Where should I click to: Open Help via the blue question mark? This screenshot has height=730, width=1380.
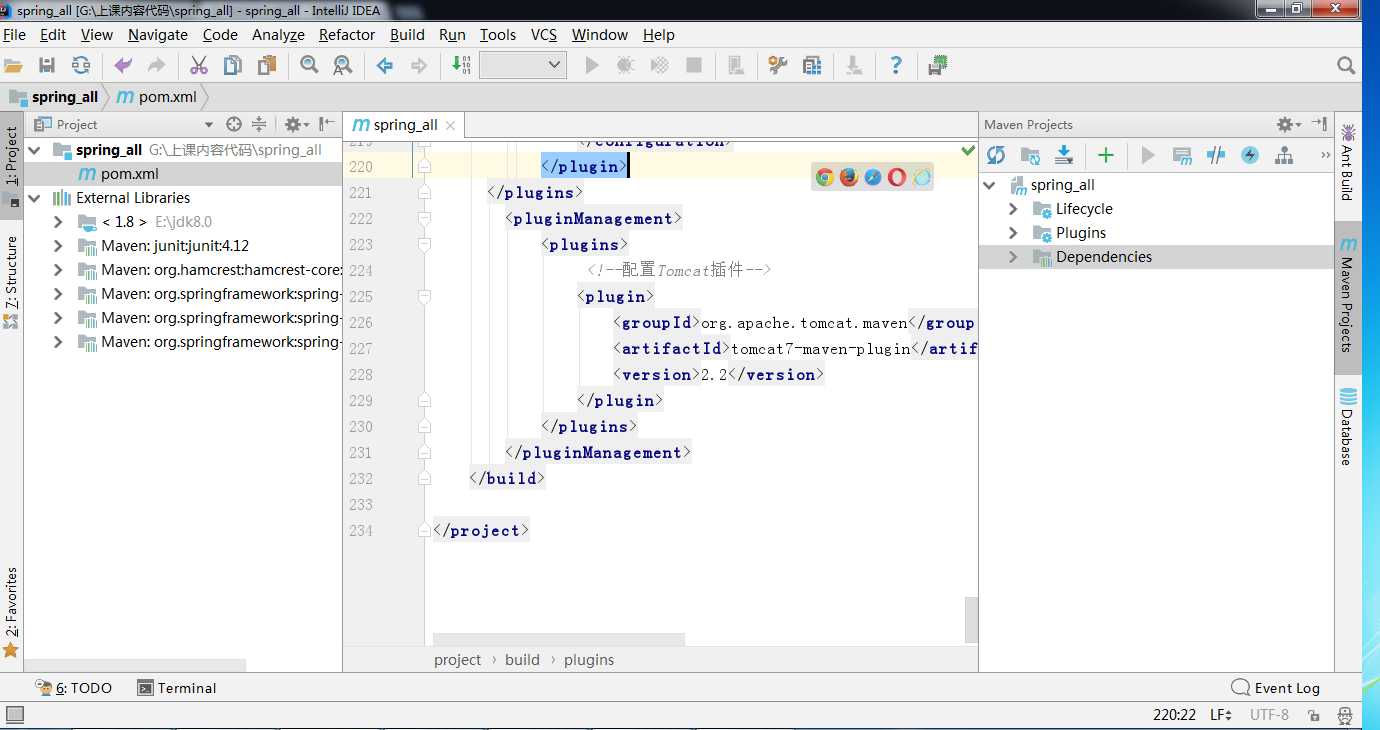896,65
